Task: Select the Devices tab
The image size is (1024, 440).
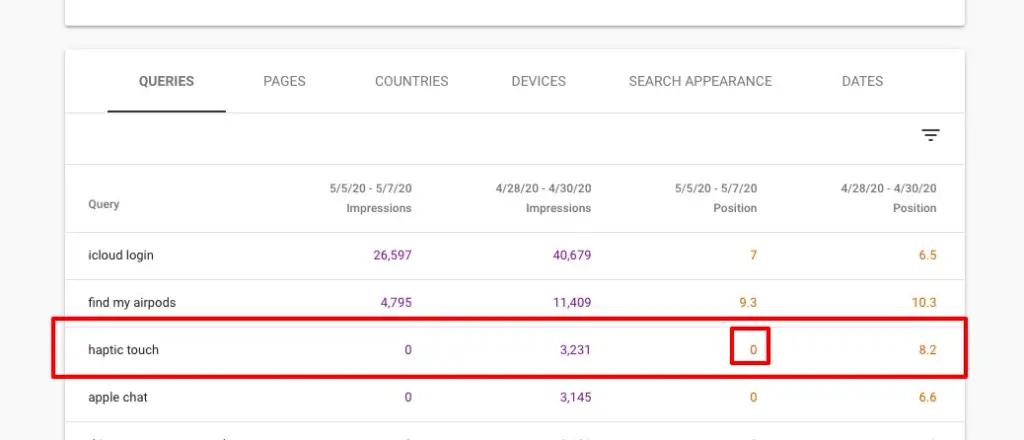Action: pyautogui.click(x=539, y=81)
